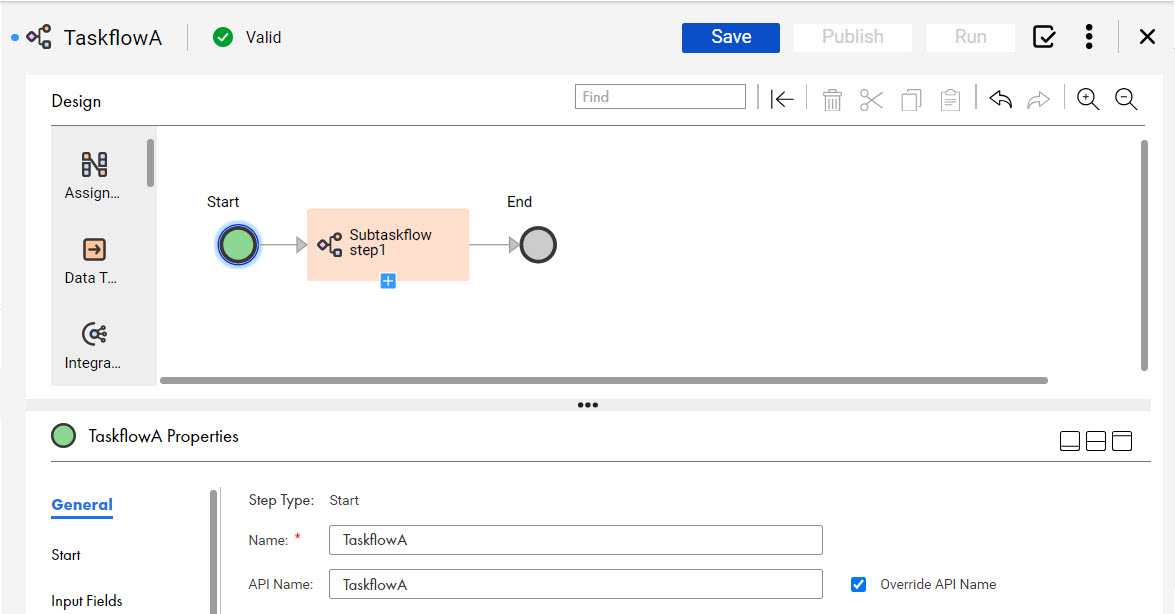
Task: Click the Run button
Action: coord(970,37)
